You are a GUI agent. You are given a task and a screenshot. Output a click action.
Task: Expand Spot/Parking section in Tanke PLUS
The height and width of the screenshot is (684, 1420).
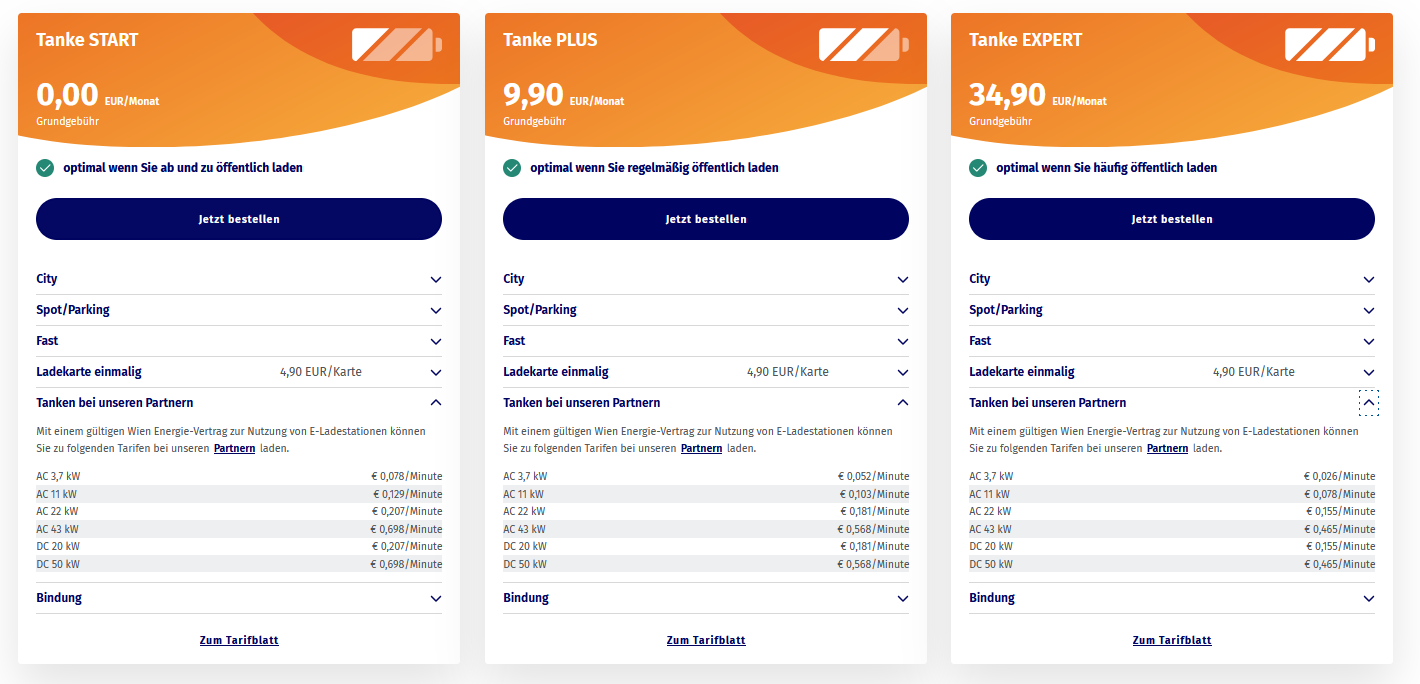[x=903, y=311]
